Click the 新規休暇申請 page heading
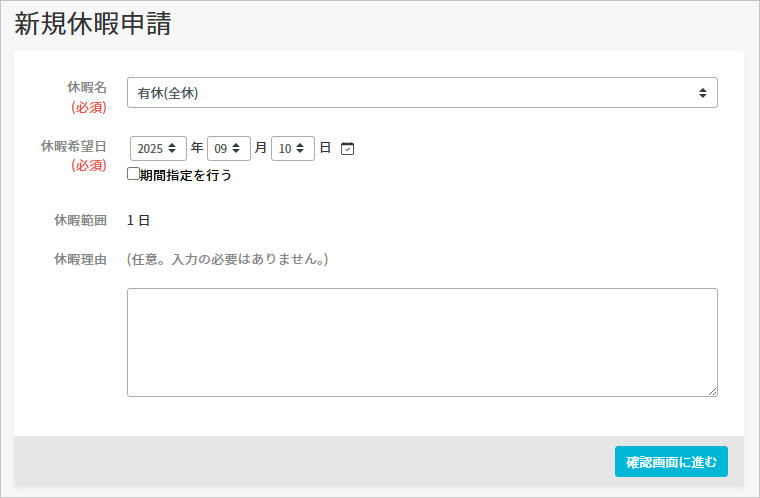 (x=92, y=25)
